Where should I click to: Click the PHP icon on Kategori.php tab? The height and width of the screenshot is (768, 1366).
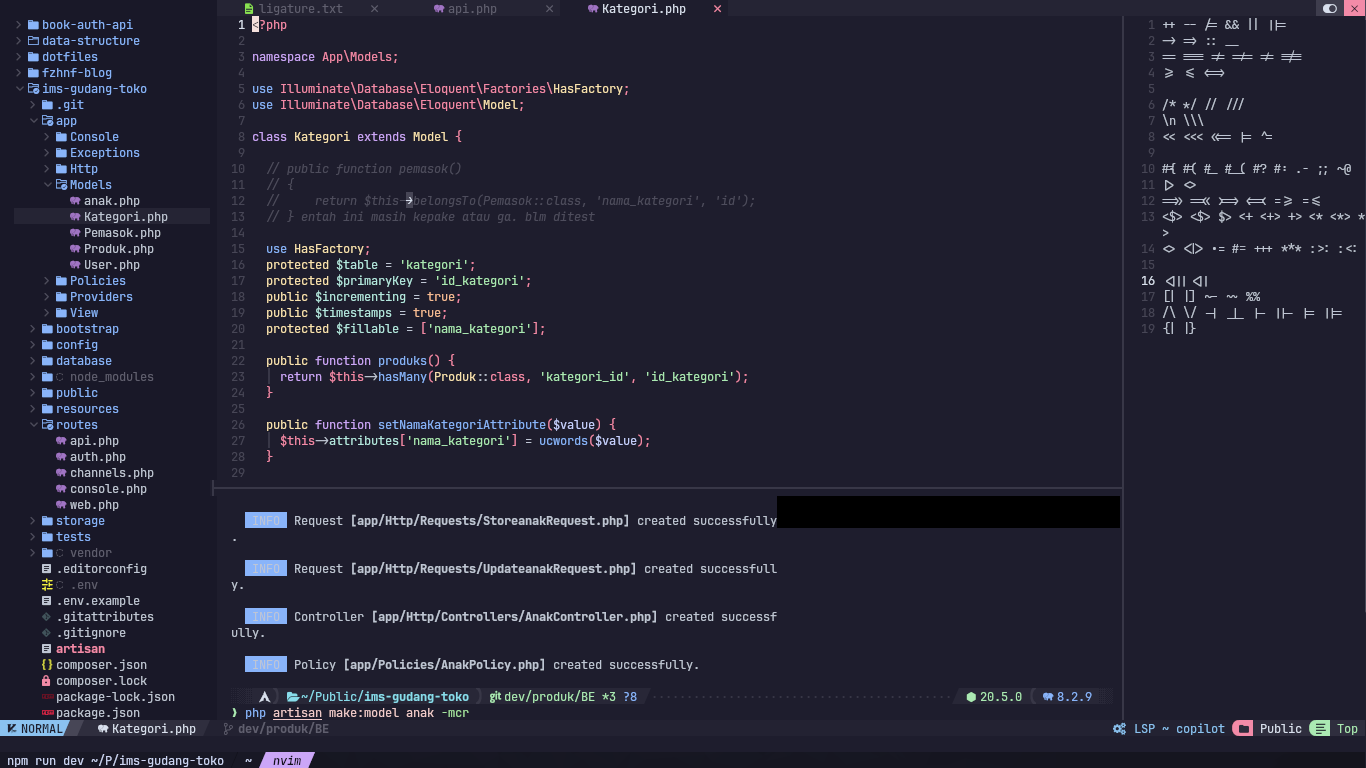[593, 9]
